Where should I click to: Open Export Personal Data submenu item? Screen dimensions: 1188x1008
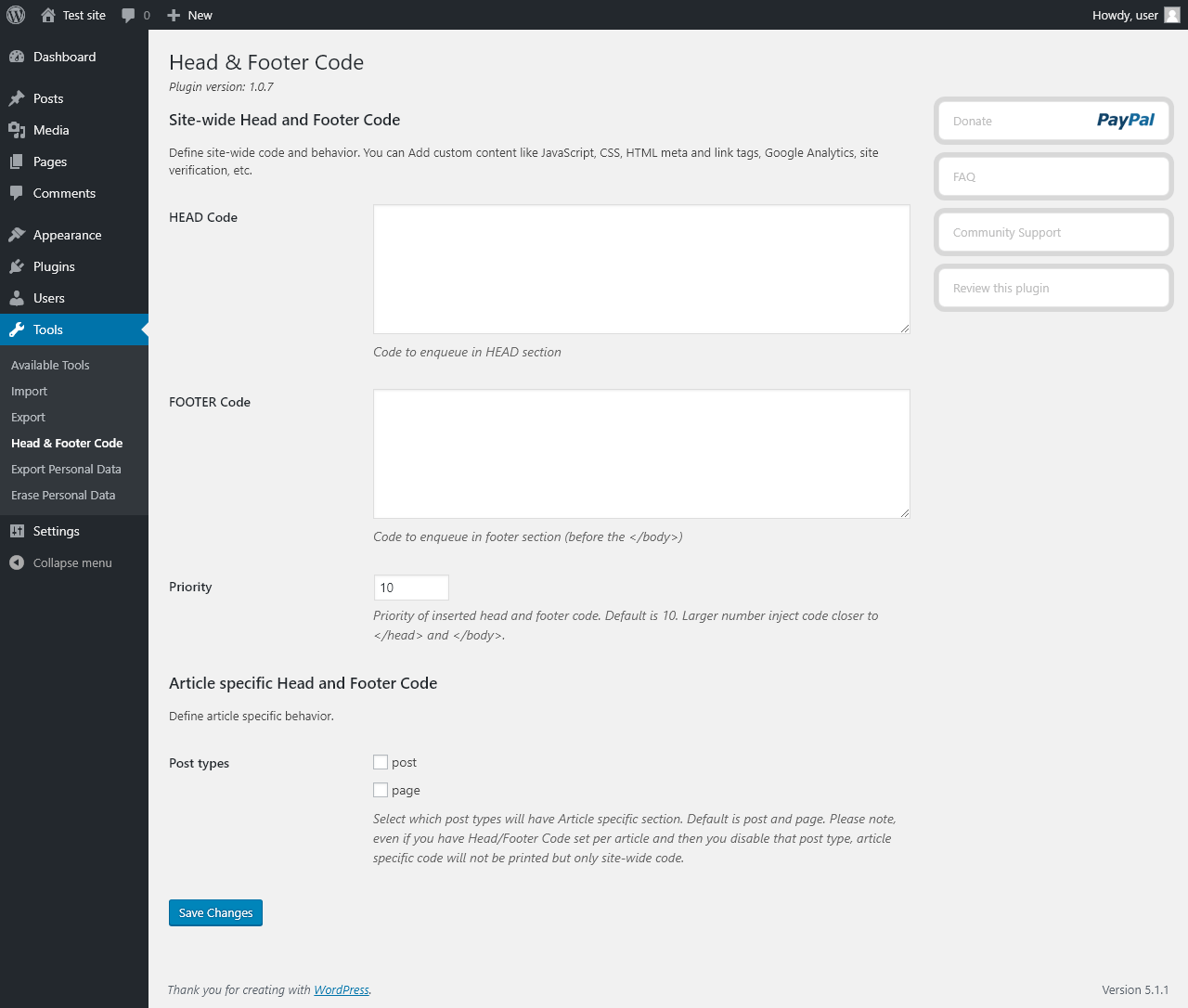[x=66, y=469]
